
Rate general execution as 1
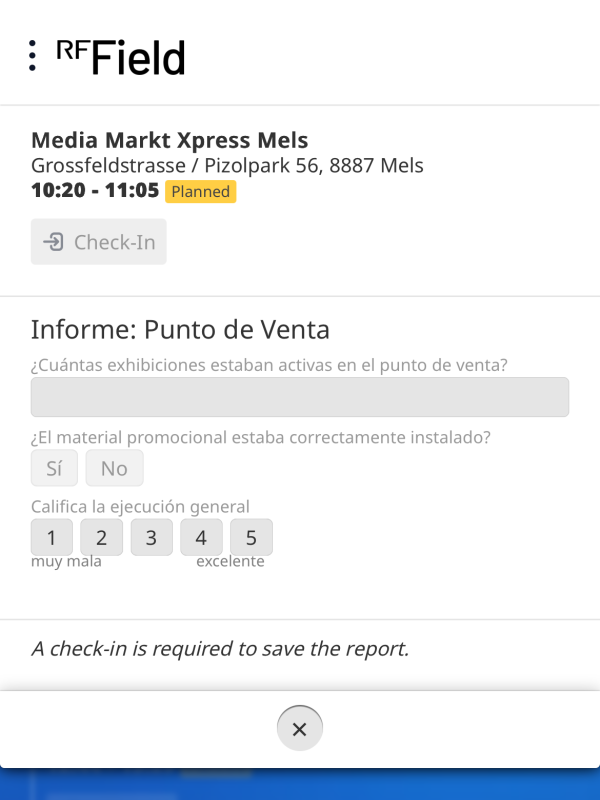(52, 538)
